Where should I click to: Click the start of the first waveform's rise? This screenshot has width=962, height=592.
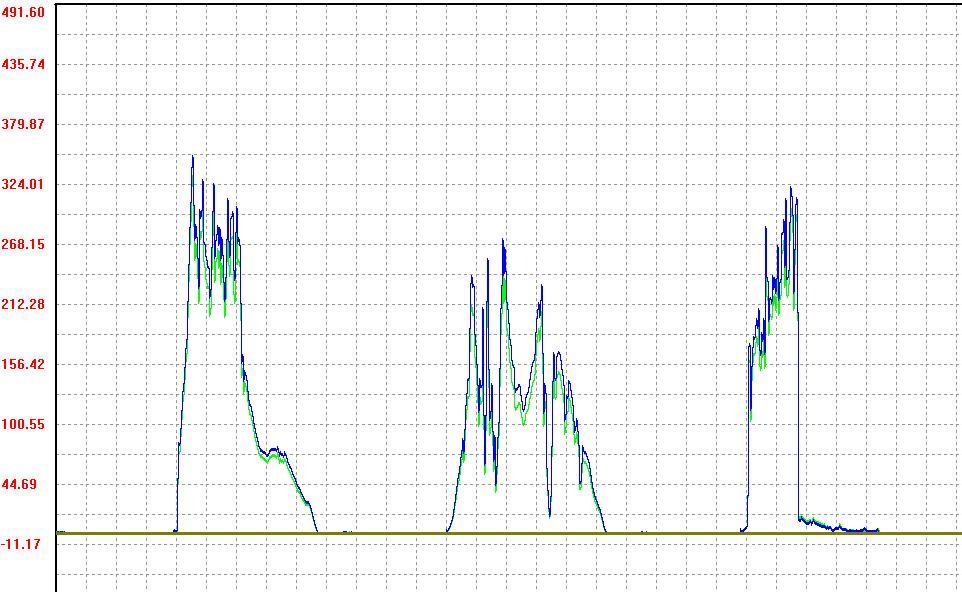176,530
